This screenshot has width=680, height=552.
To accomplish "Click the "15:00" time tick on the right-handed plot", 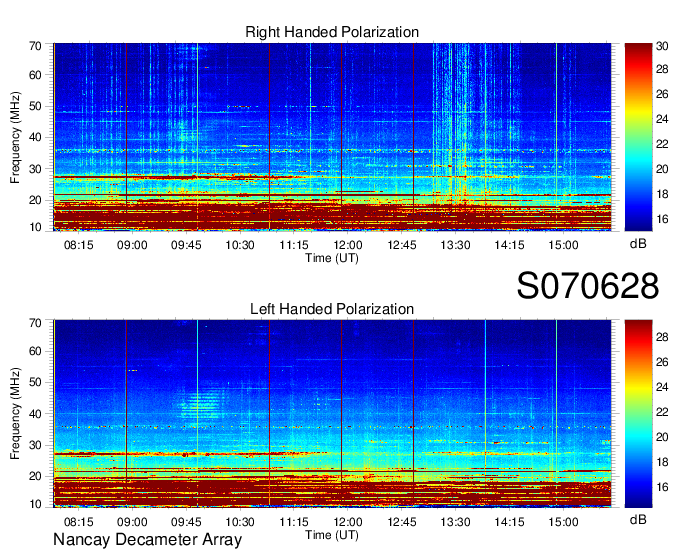I will (x=563, y=245).
